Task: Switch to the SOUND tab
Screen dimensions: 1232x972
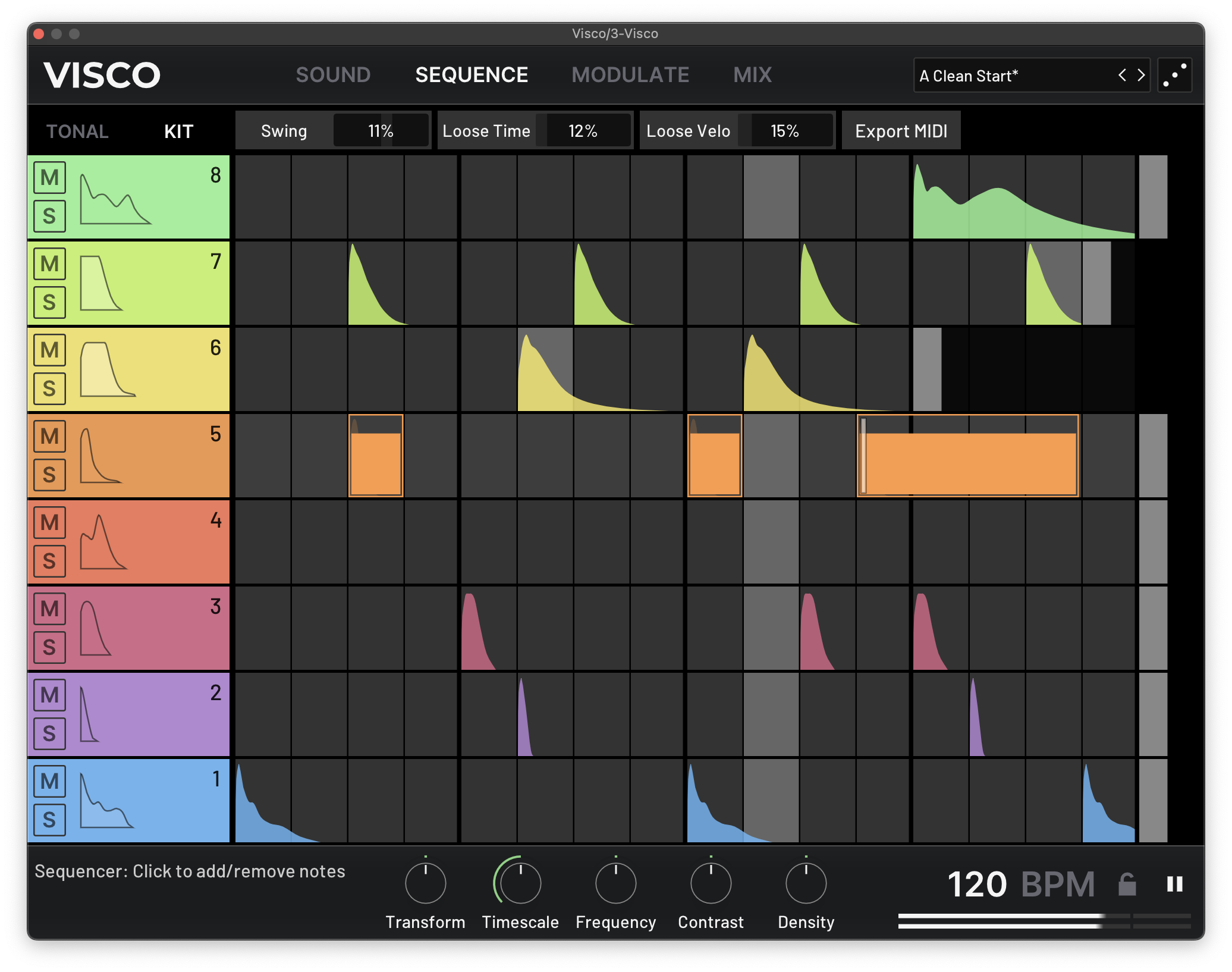Action: pyautogui.click(x=333, y=75)
